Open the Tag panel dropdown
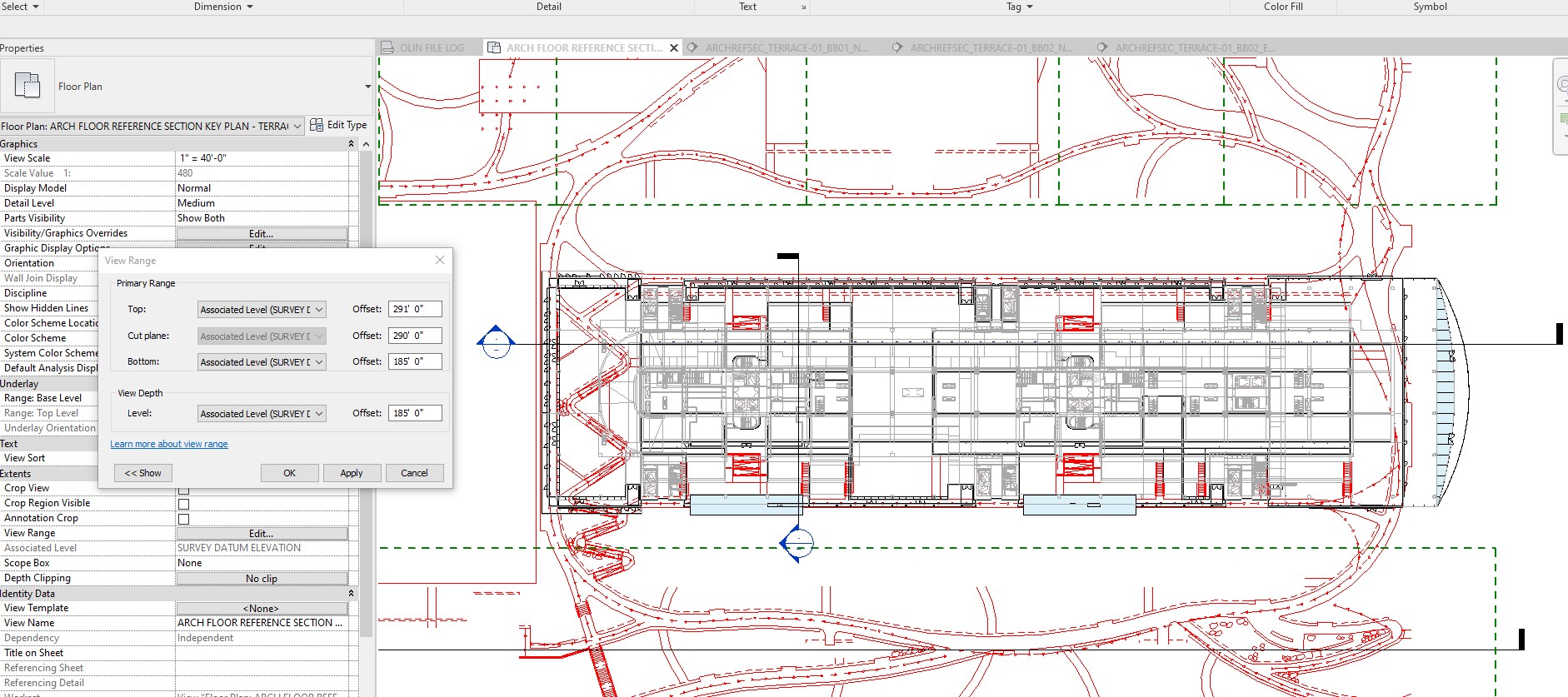The height and width of the screenshot is (697, 1568). (1030, 7)
